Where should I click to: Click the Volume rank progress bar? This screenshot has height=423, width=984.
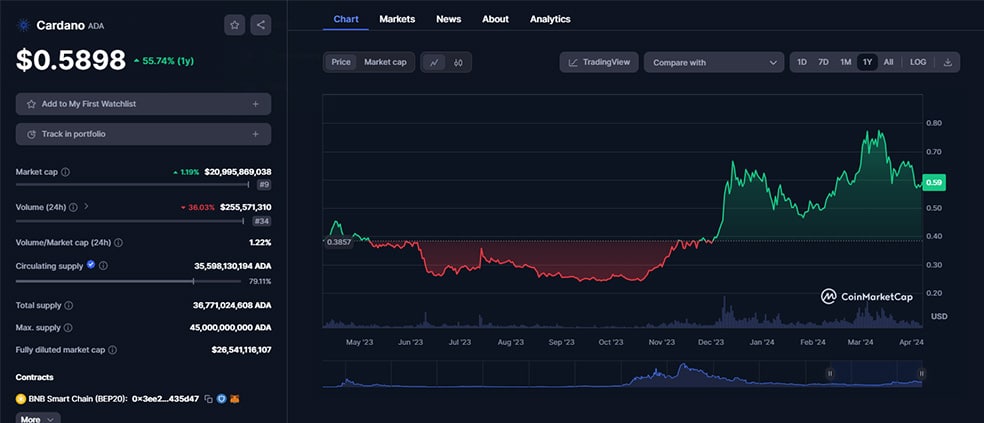click(x=130, y=220)
